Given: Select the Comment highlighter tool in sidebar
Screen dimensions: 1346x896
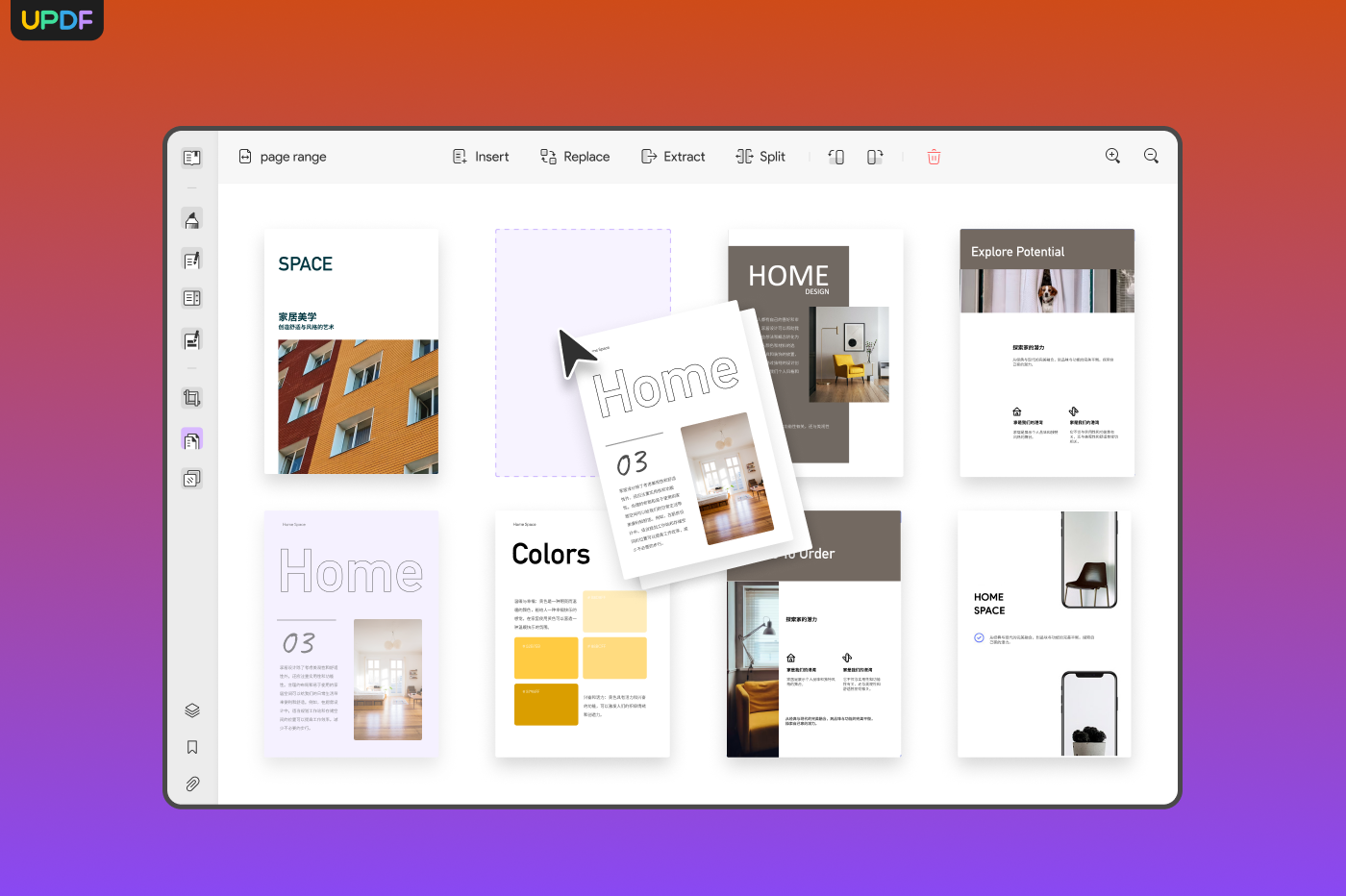Looking at the screenshot, I should coord(192,220).
